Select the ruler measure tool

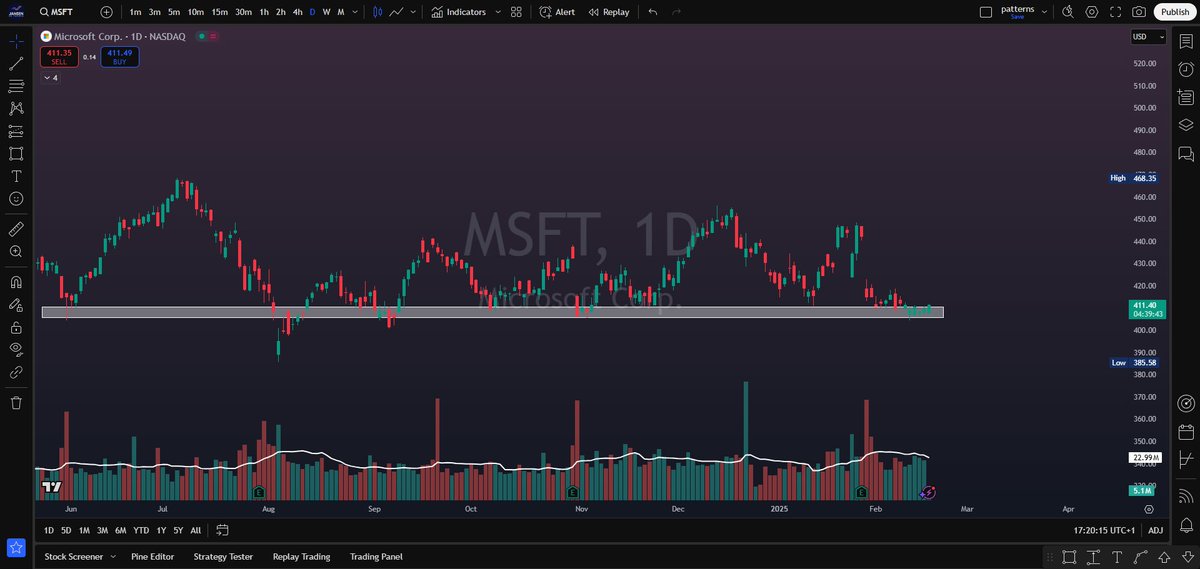[x=16, y=229]
